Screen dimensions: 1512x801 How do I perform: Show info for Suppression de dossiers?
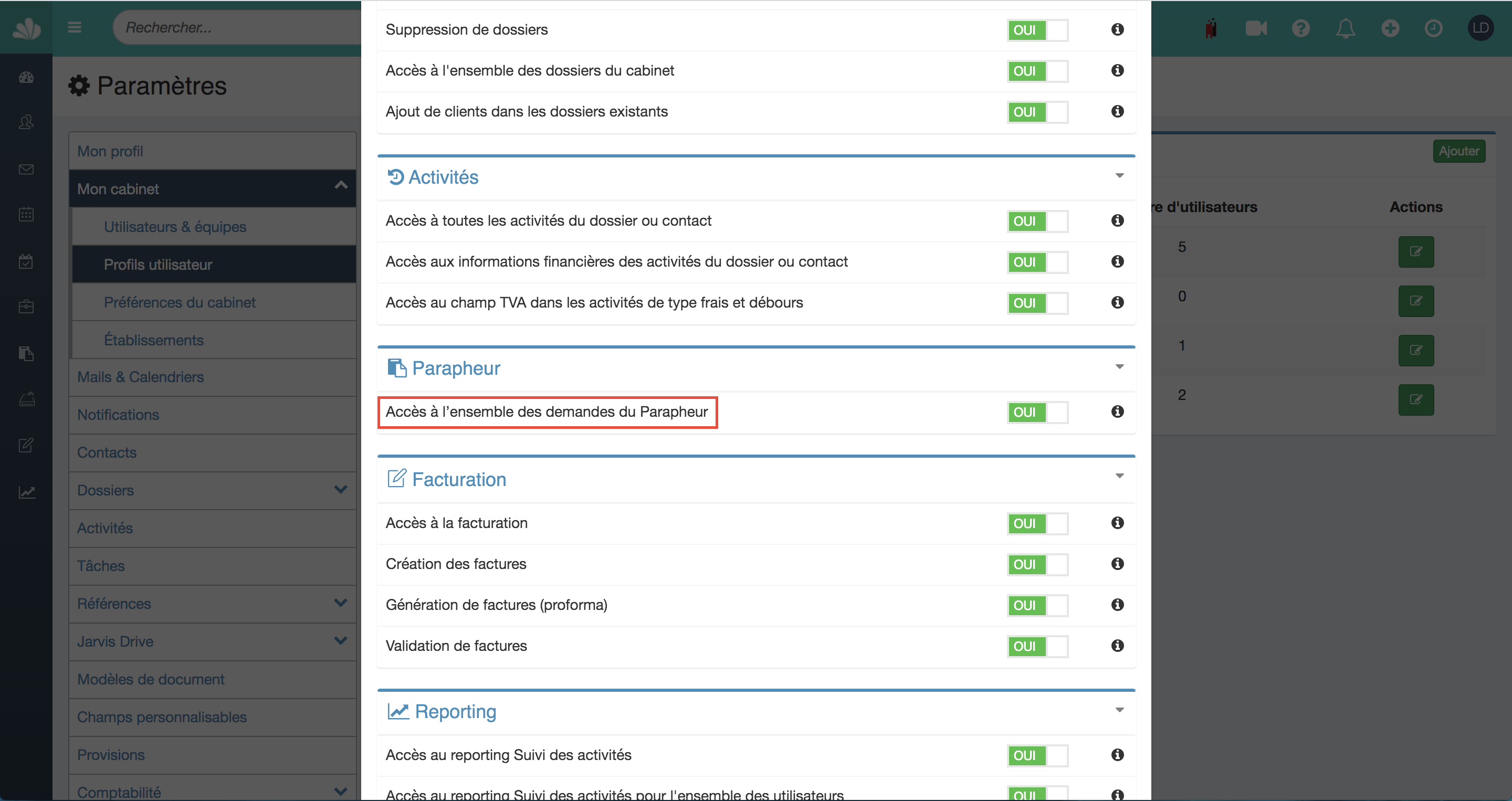tap(1117, 29)
